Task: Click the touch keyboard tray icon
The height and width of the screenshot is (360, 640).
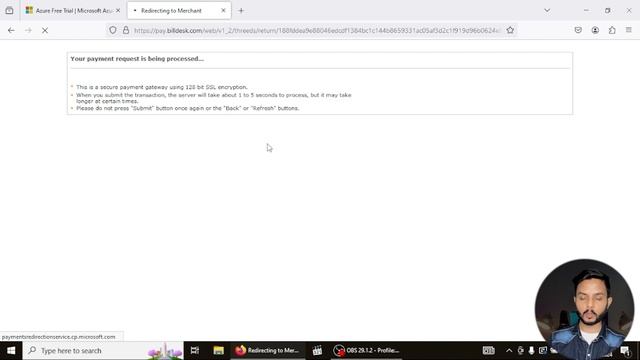Action: tap(488, 351)
